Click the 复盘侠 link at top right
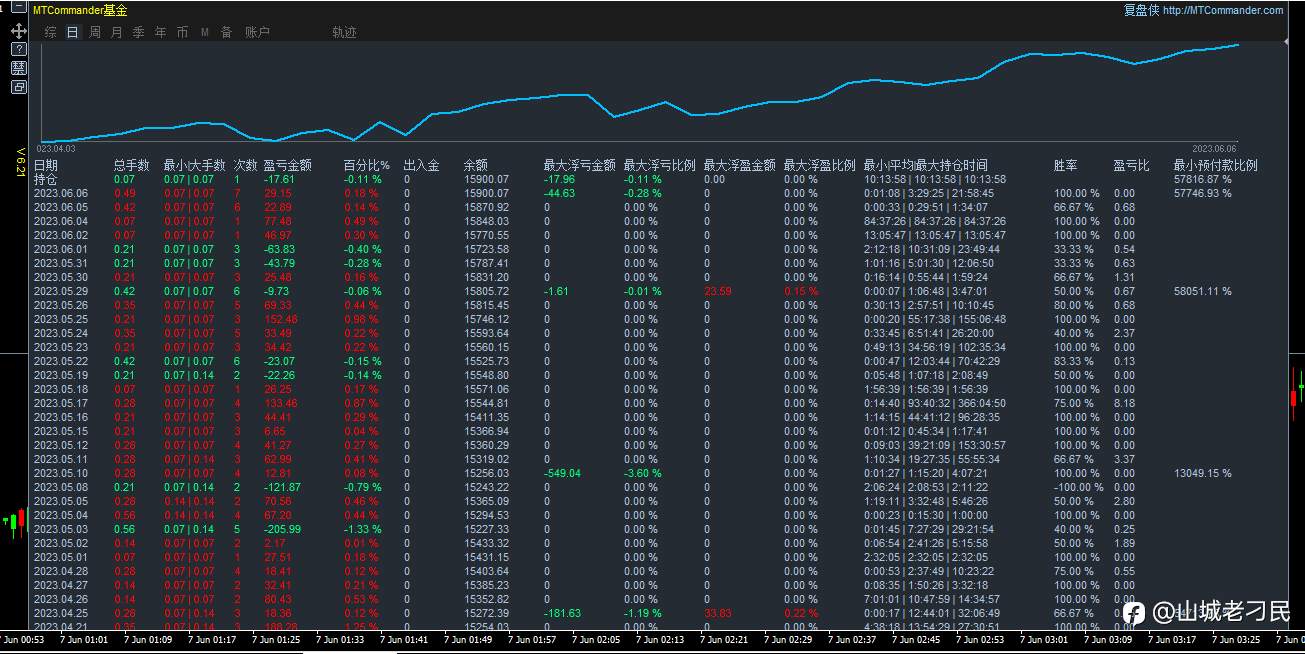 1141,10
